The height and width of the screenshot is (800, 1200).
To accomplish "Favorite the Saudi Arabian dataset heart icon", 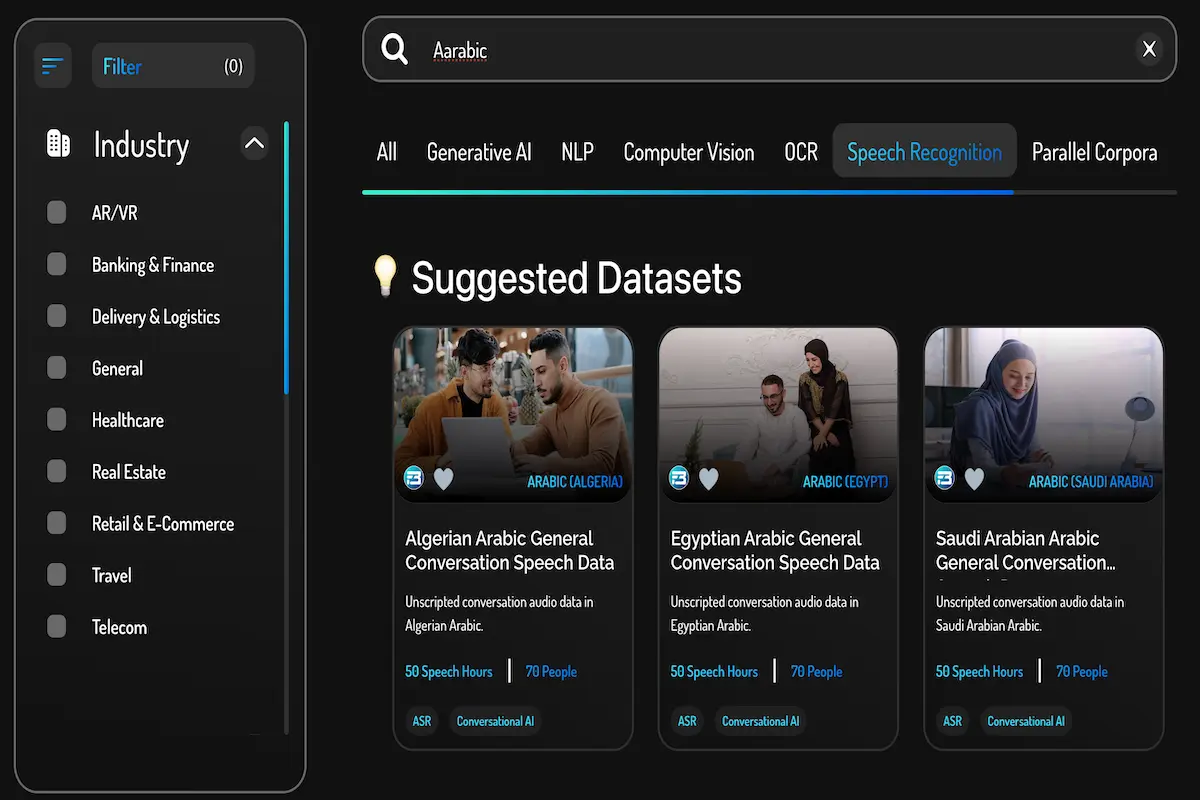I will tap(974, 479).
